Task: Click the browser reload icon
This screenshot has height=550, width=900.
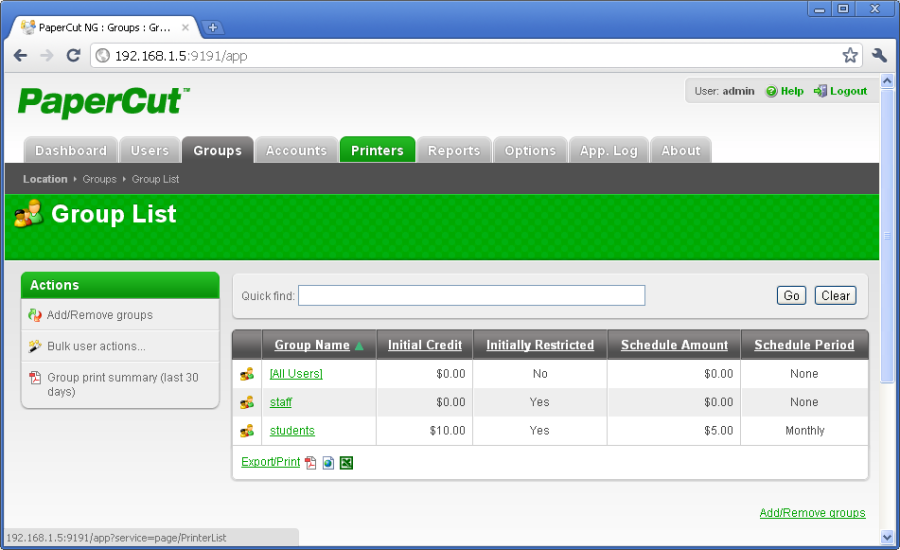Action: coord(73,56)
